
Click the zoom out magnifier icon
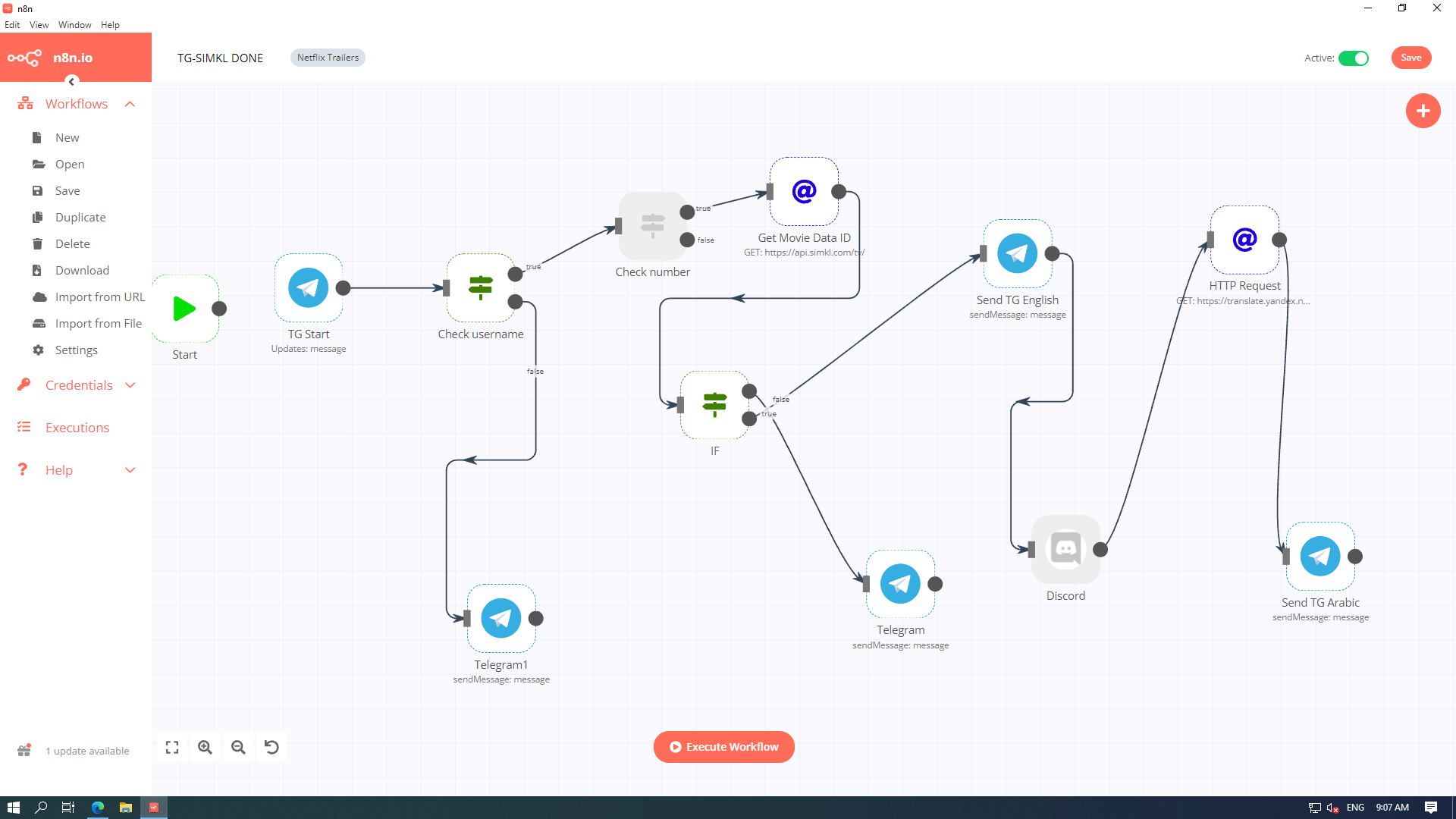[238, 747]
